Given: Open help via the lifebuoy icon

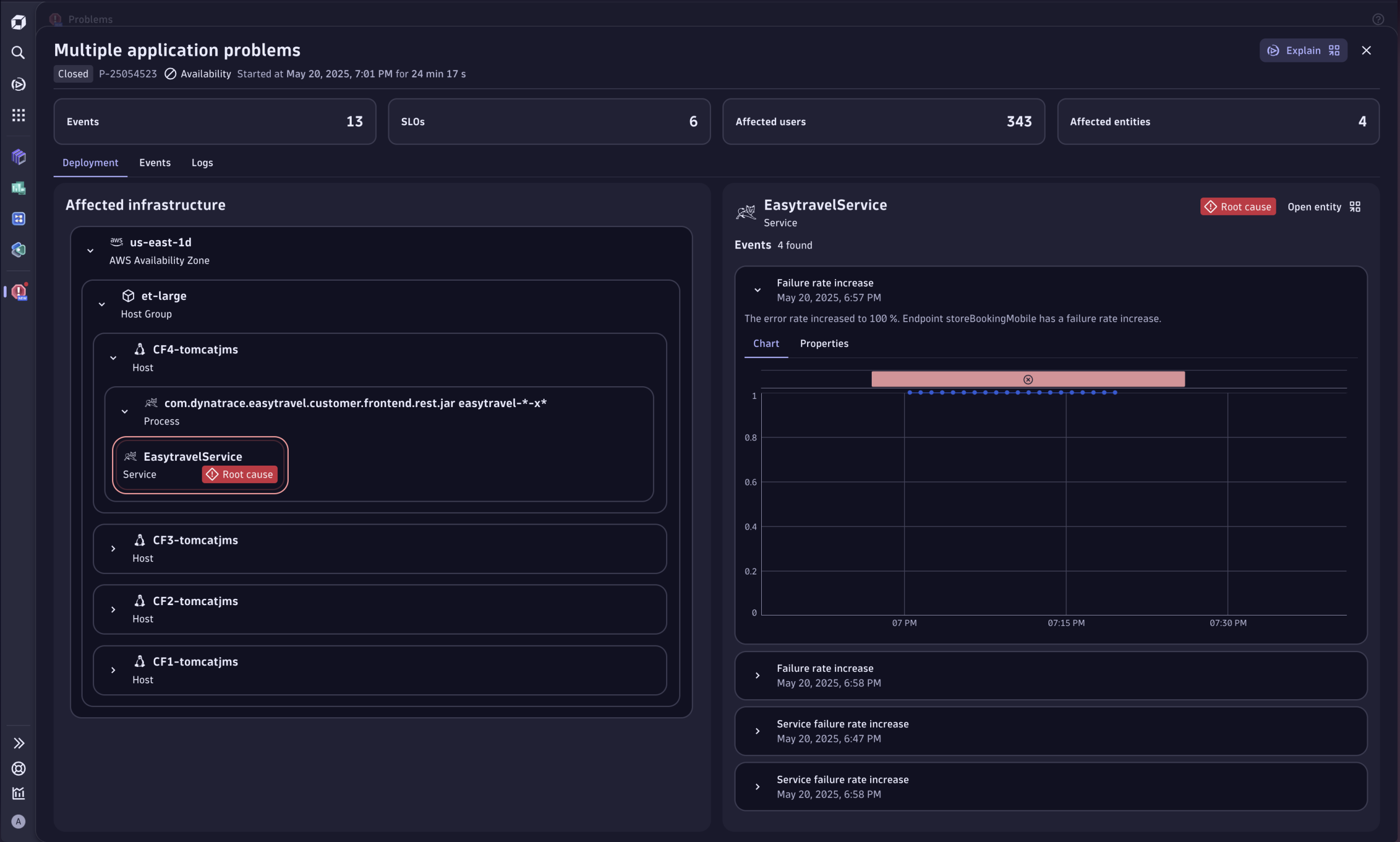Looking at the screenshot, I should [x=18, y=769].
